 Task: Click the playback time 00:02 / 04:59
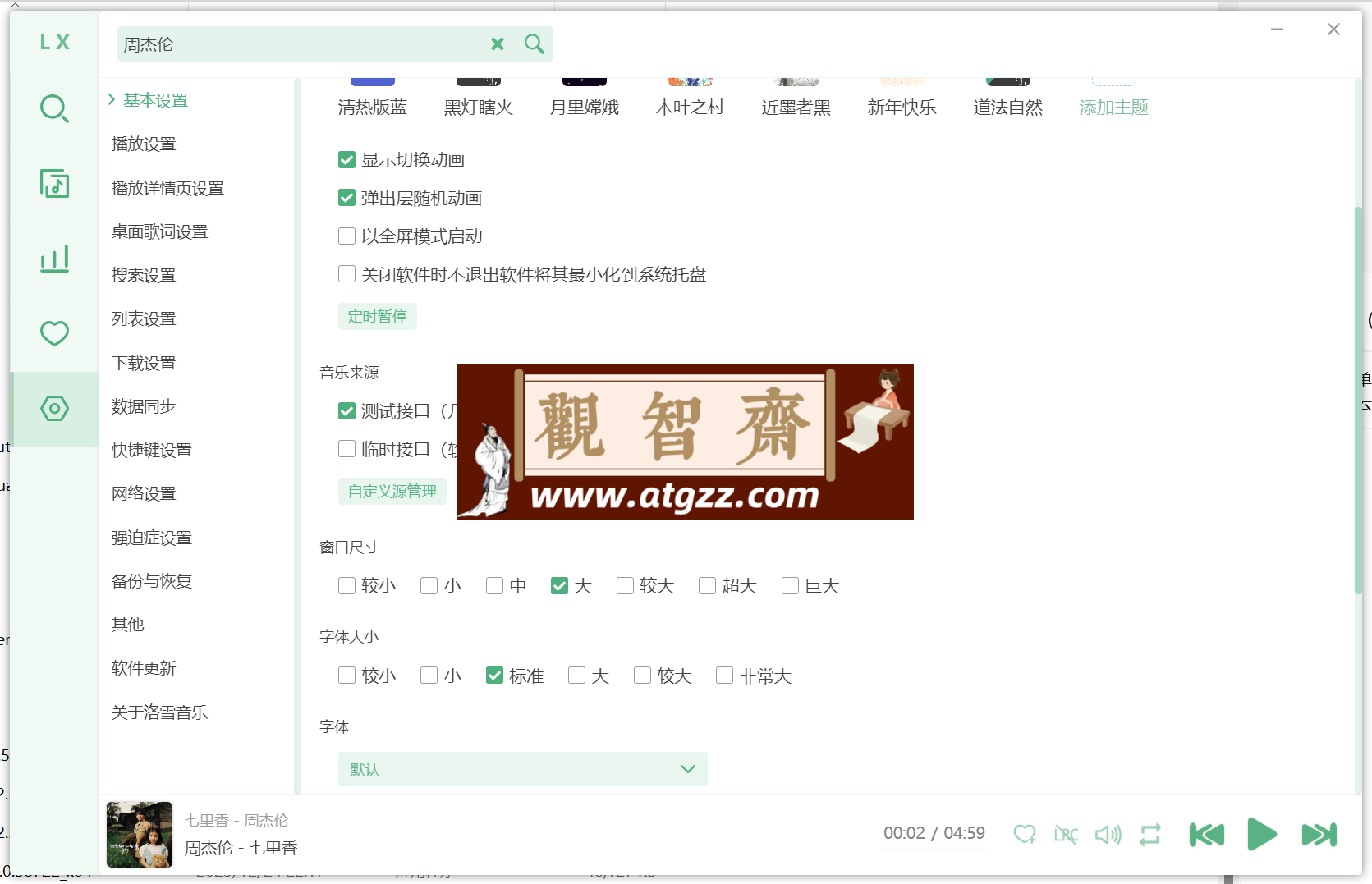pos(934,833)
